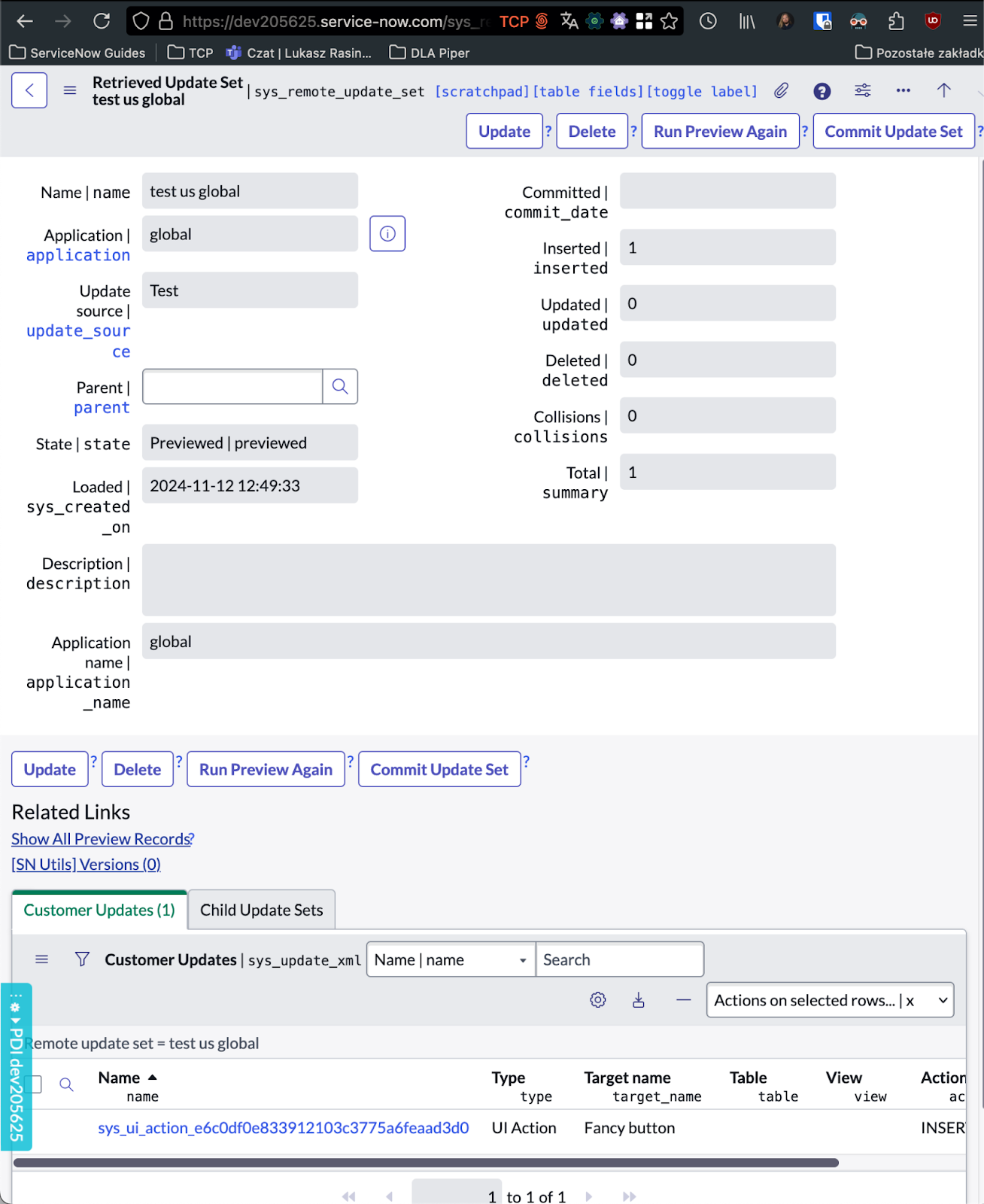
Task: Open the form context hamburger menu
Action: coord(70,91)
